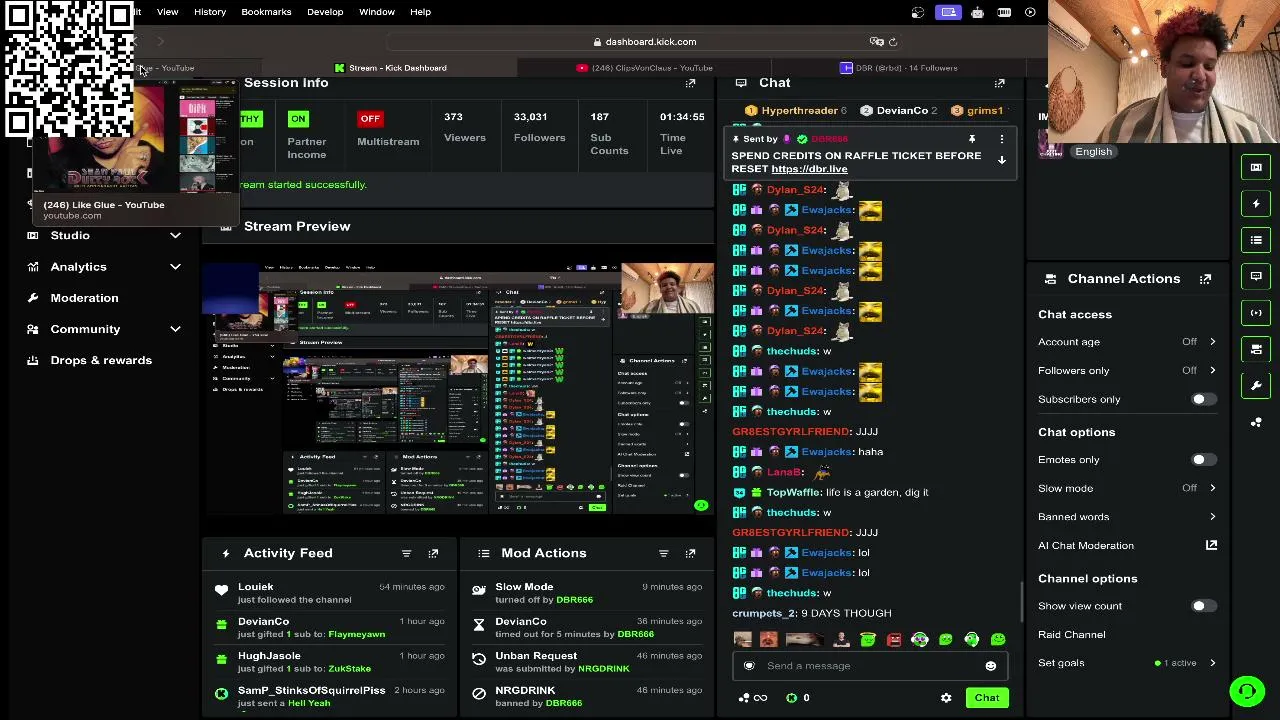Open Moderation in the sidebar
The height and width of the screenshot is (720, 1280).
[85, 298]
